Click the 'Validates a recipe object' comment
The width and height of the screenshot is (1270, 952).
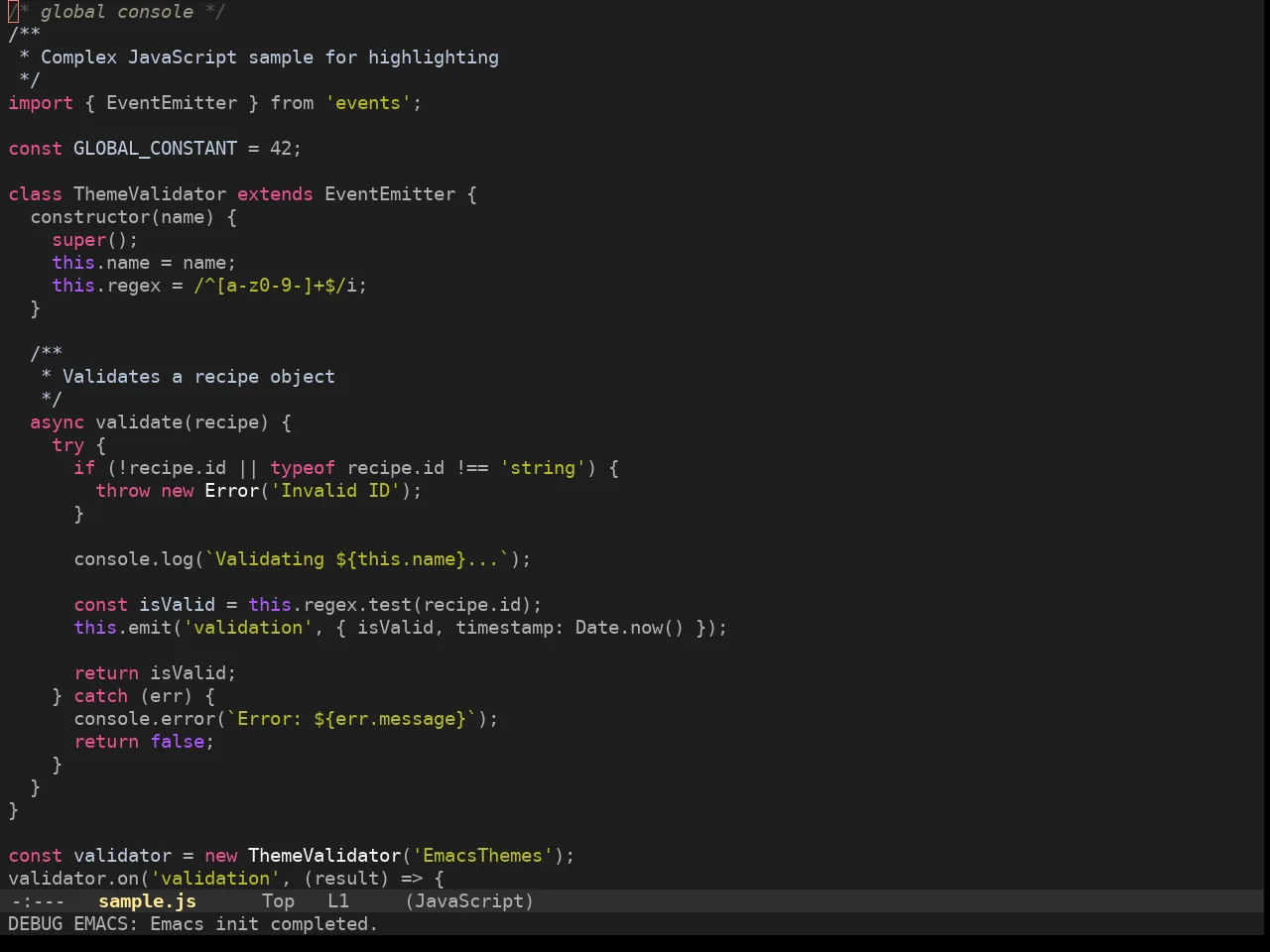[198, 377]
